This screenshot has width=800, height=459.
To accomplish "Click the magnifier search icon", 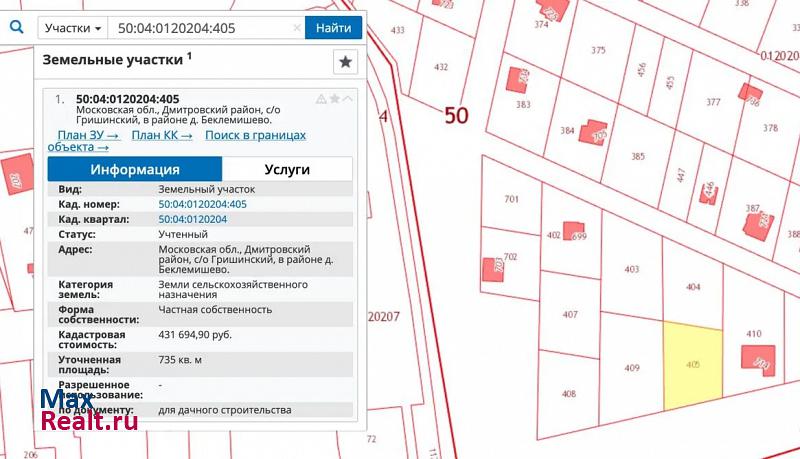I will pyautogui.click(x=16, y=27).
